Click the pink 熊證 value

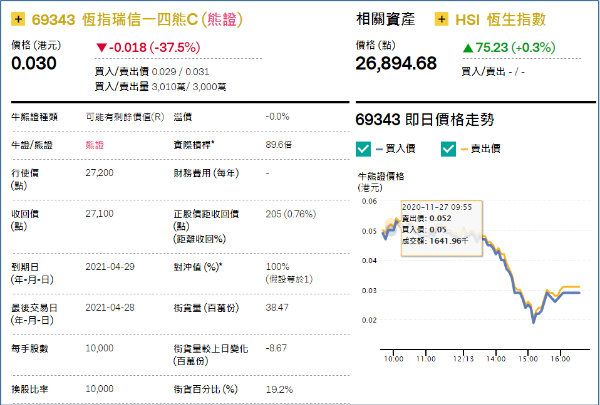click(95, 145)
